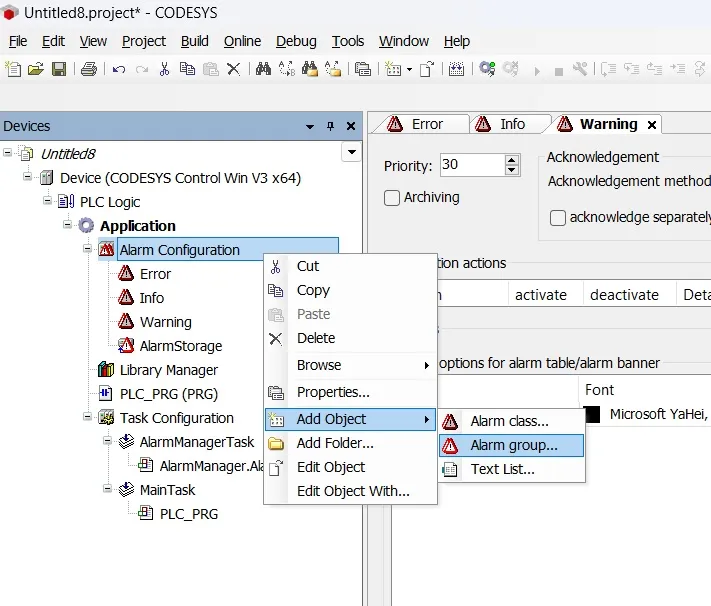Open the Browse submenu in context menu

pos(351,365)
